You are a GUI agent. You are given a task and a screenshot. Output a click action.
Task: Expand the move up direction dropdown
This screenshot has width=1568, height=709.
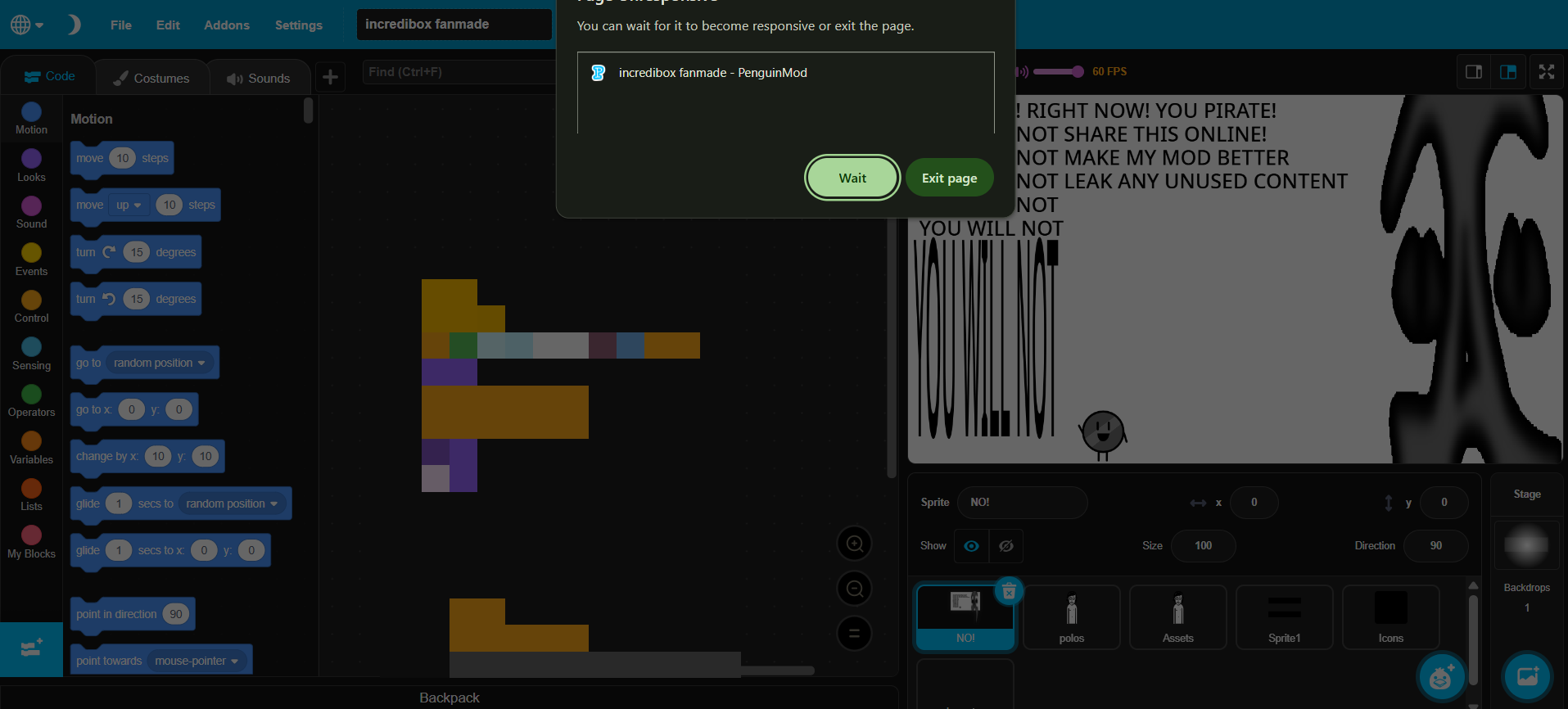(129, 205)
